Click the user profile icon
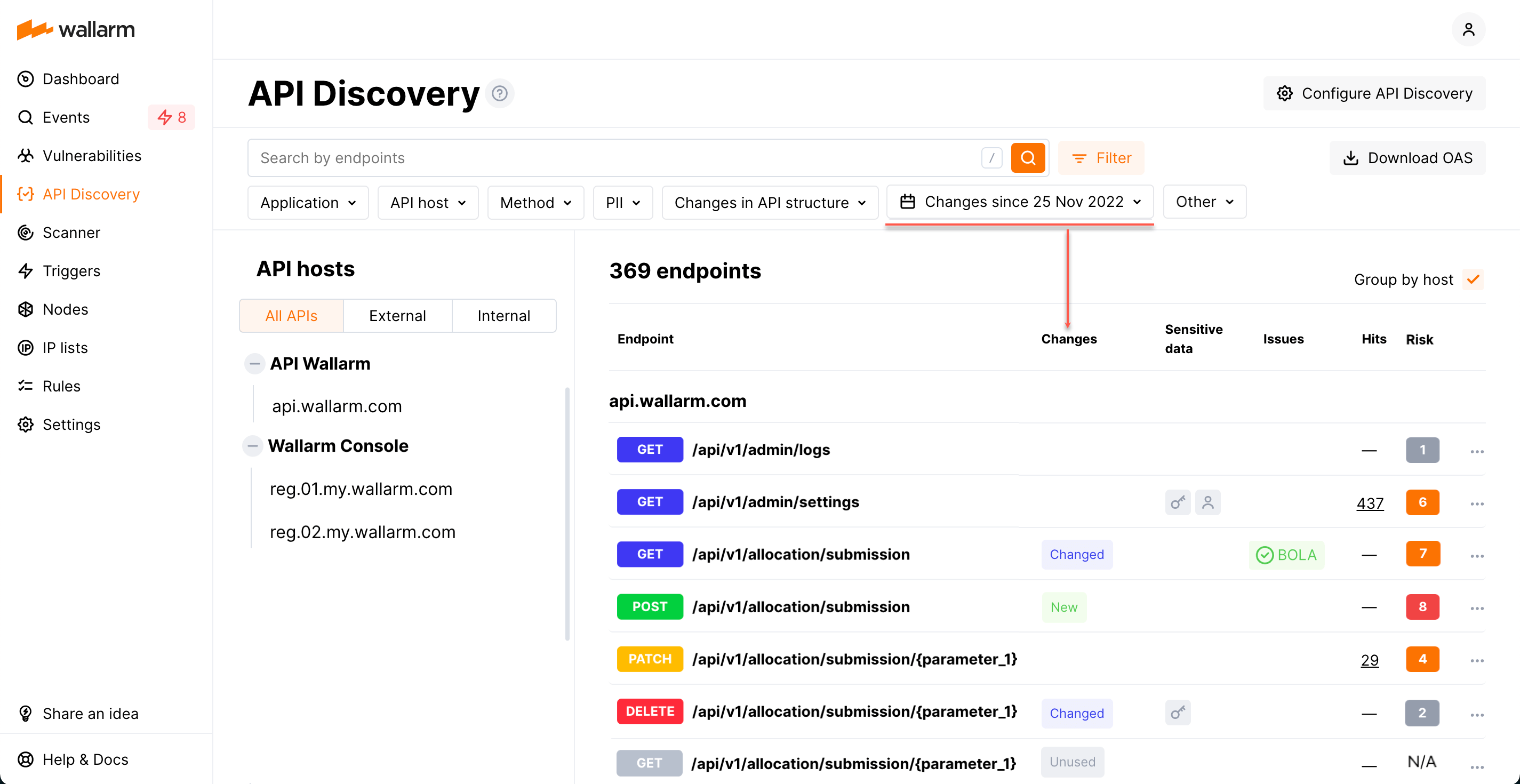The height and width of the screenshot is (784, 1520). point(1469,29)
